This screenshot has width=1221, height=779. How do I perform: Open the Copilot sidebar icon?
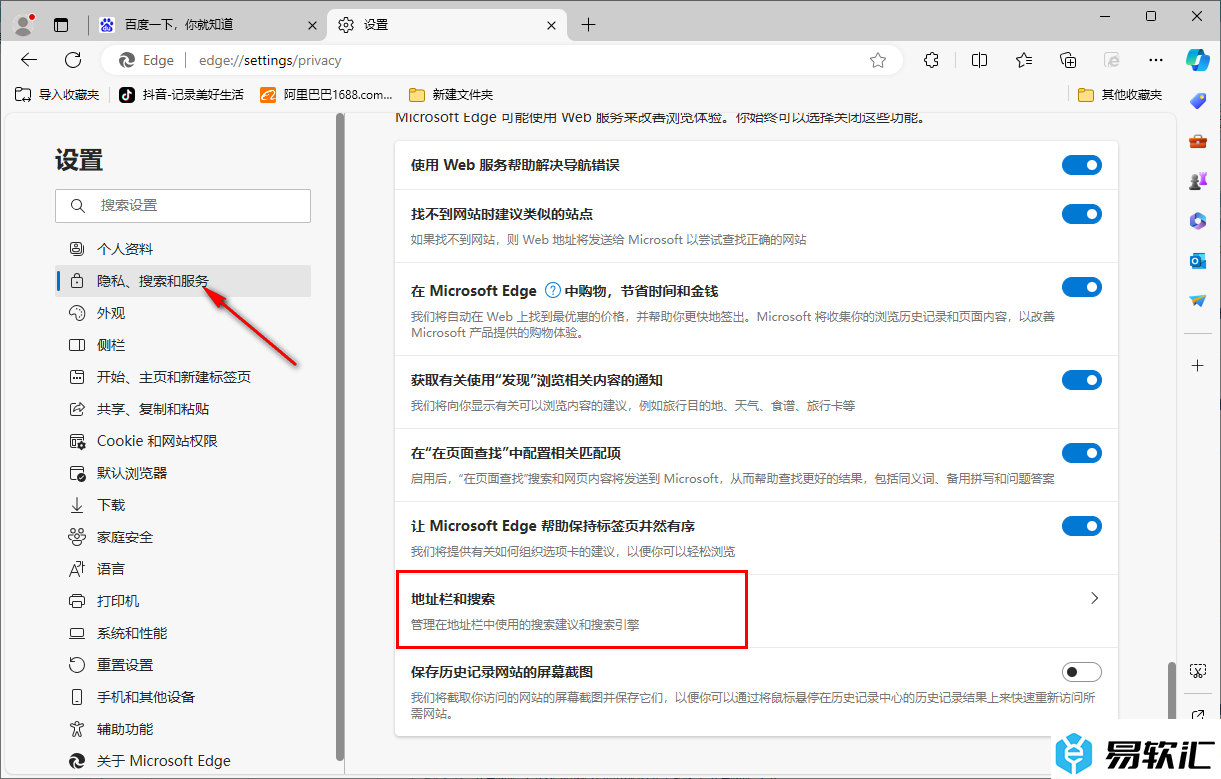[1198, 59]
